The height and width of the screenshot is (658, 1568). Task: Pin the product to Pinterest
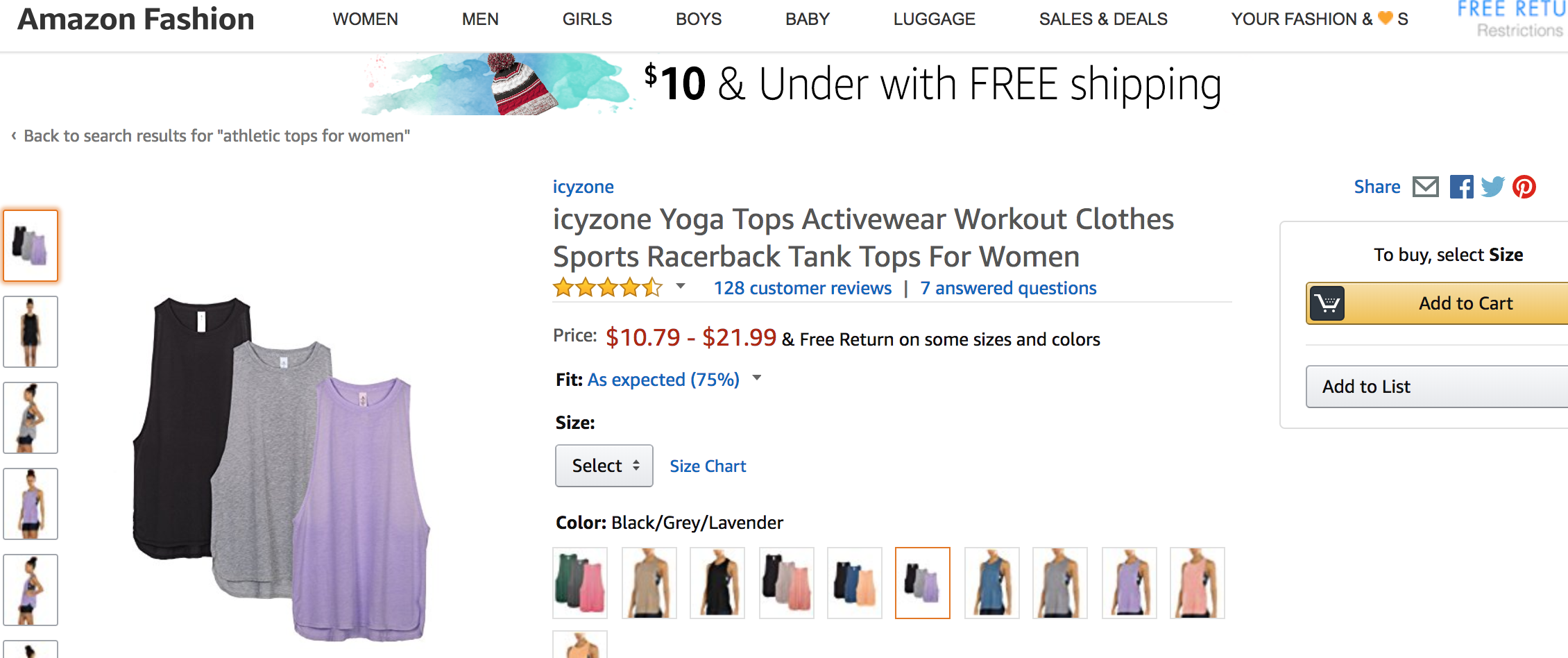point(1524,186)
